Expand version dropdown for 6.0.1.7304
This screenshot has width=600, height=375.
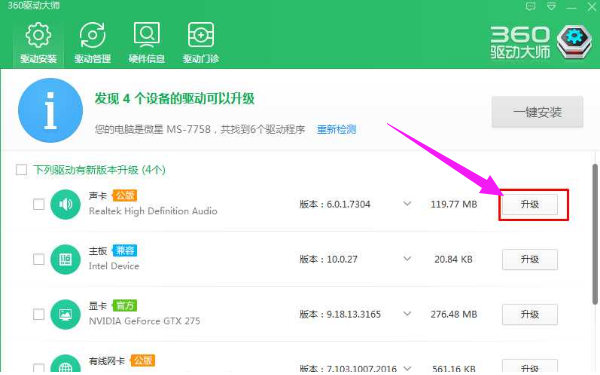click(407, 204)
